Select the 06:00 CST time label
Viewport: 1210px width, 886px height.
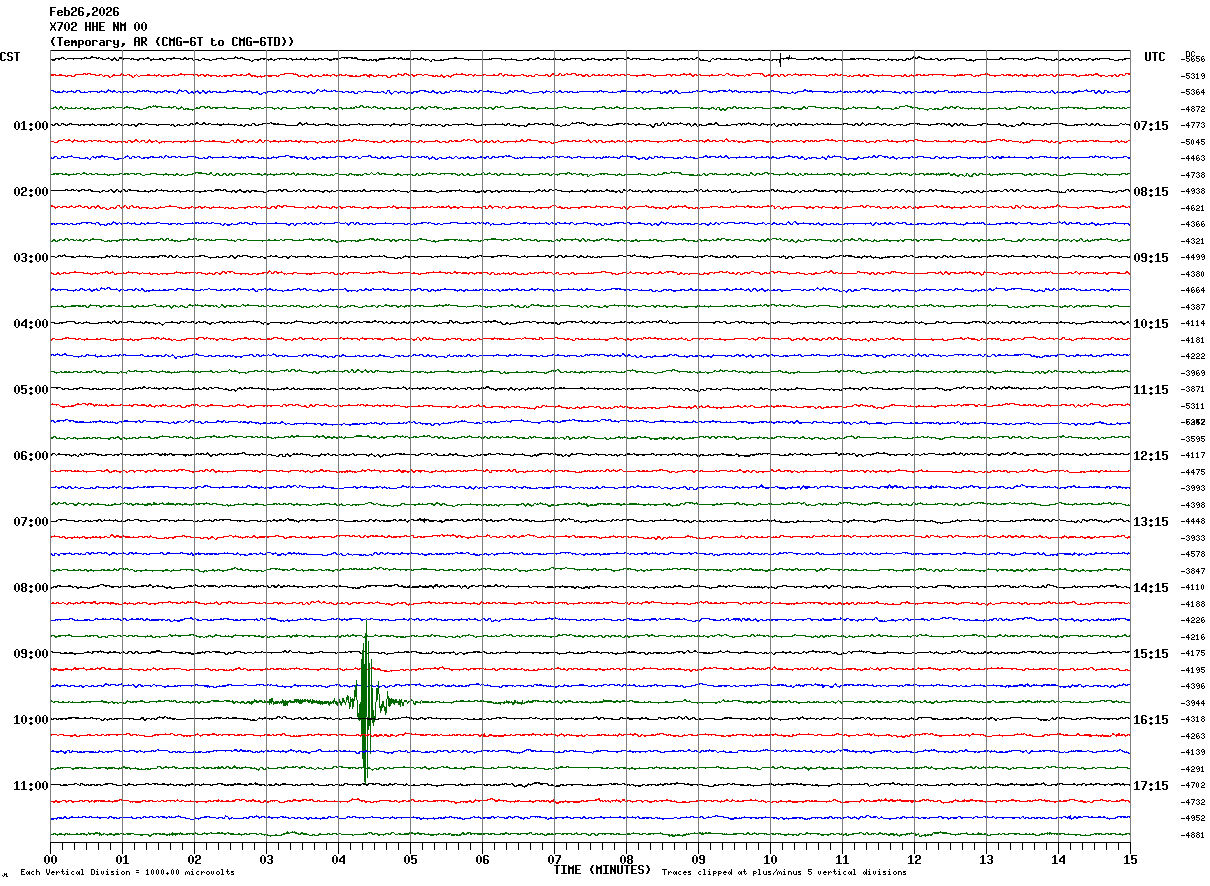click(x=30, y=456)
